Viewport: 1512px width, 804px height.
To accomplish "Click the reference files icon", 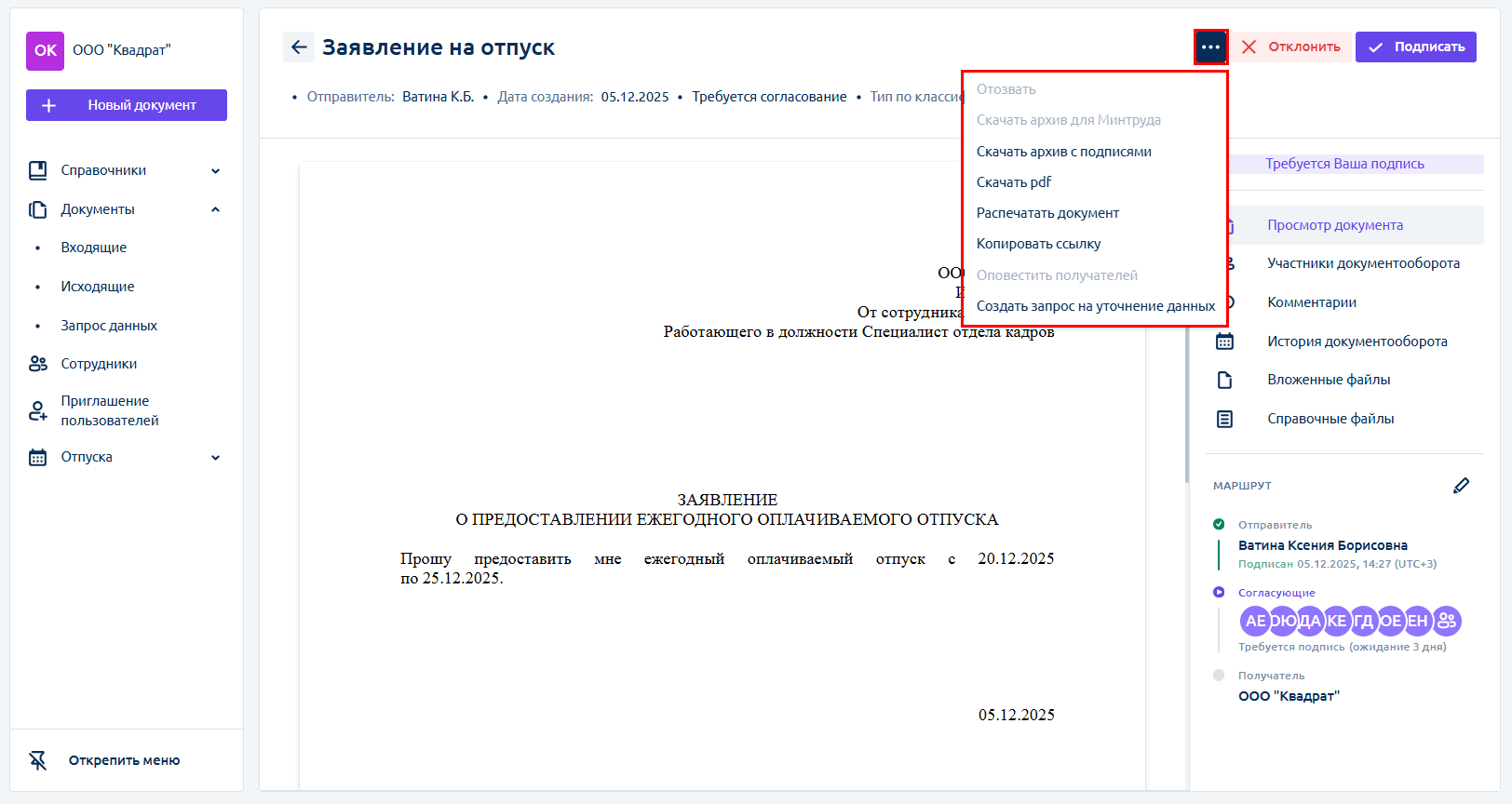I will tap(1224, 419).
